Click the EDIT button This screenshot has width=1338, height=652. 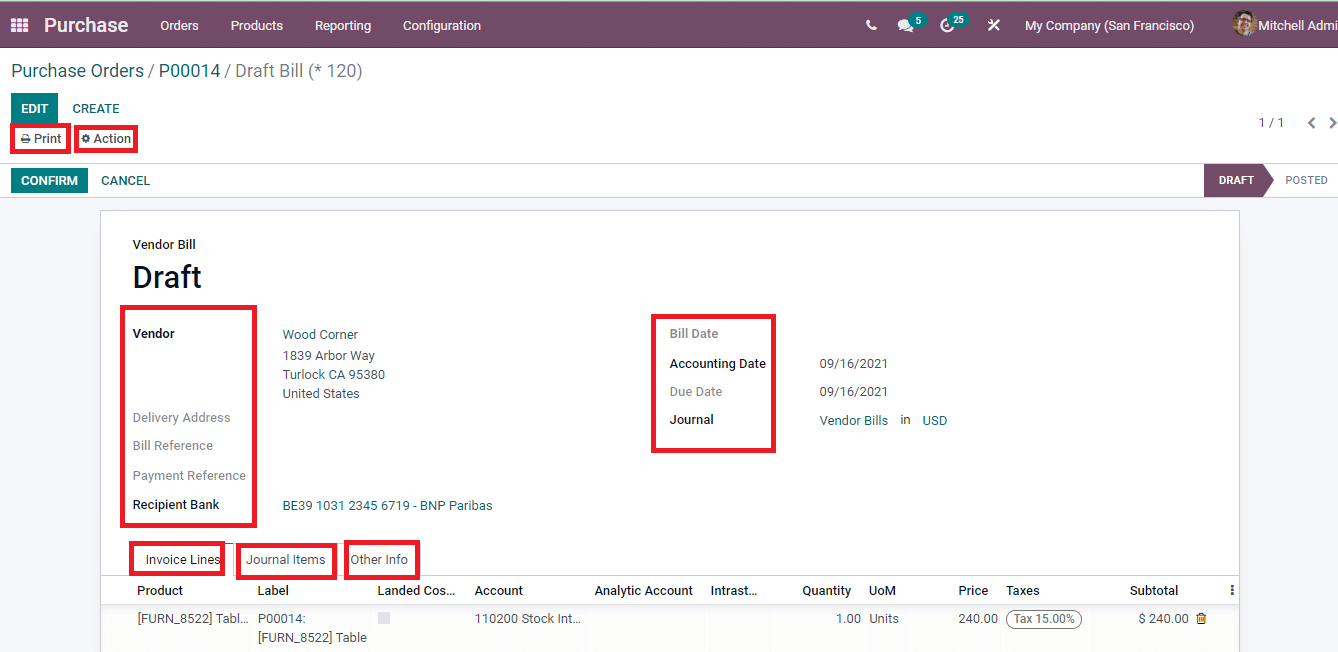pos(34,108)
